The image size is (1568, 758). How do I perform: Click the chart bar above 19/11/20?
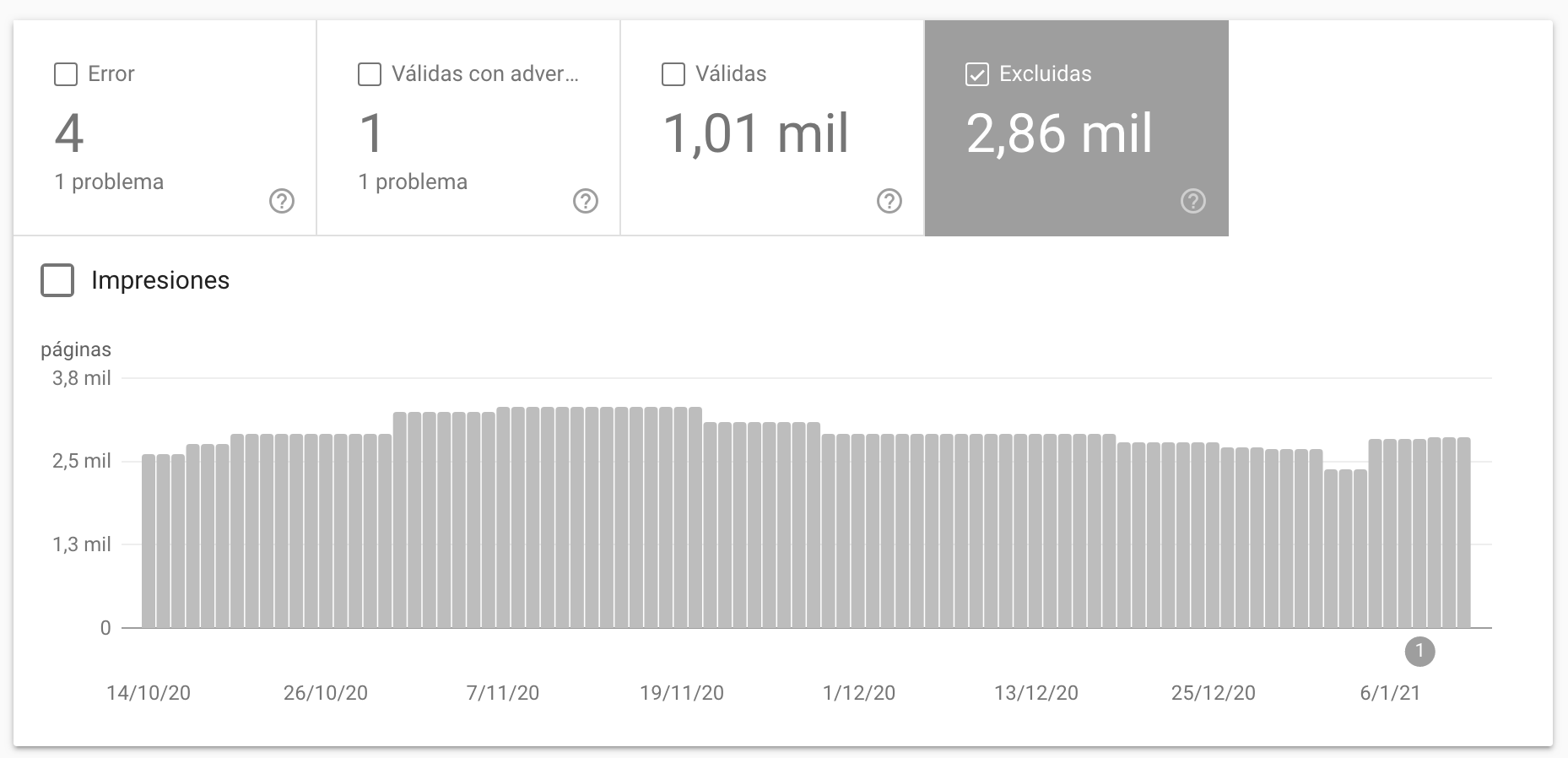coord(680,517)
